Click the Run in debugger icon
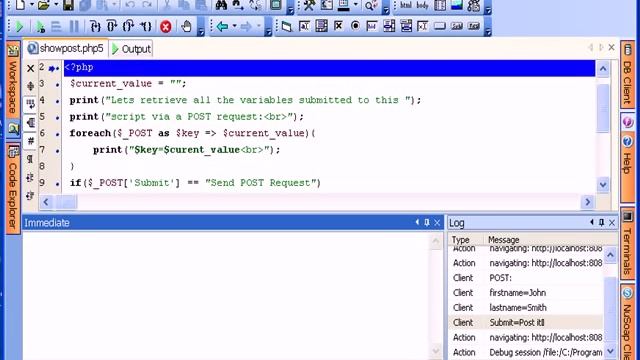Image resolution: width=640 pixels, height=360 pixels. click(x=40, y=27)
